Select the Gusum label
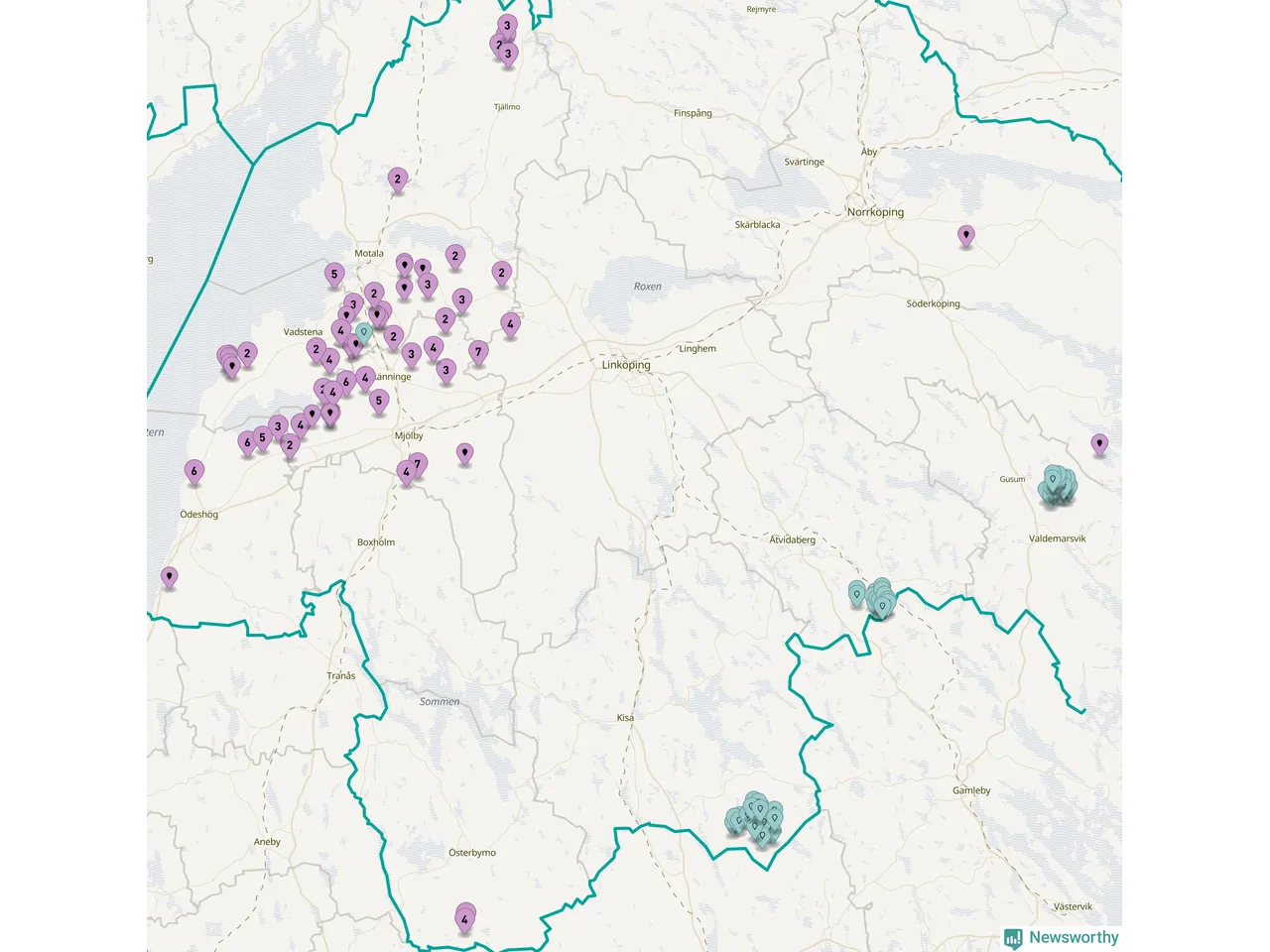Screen dimensions: 1270x952 click(1012, 479)
